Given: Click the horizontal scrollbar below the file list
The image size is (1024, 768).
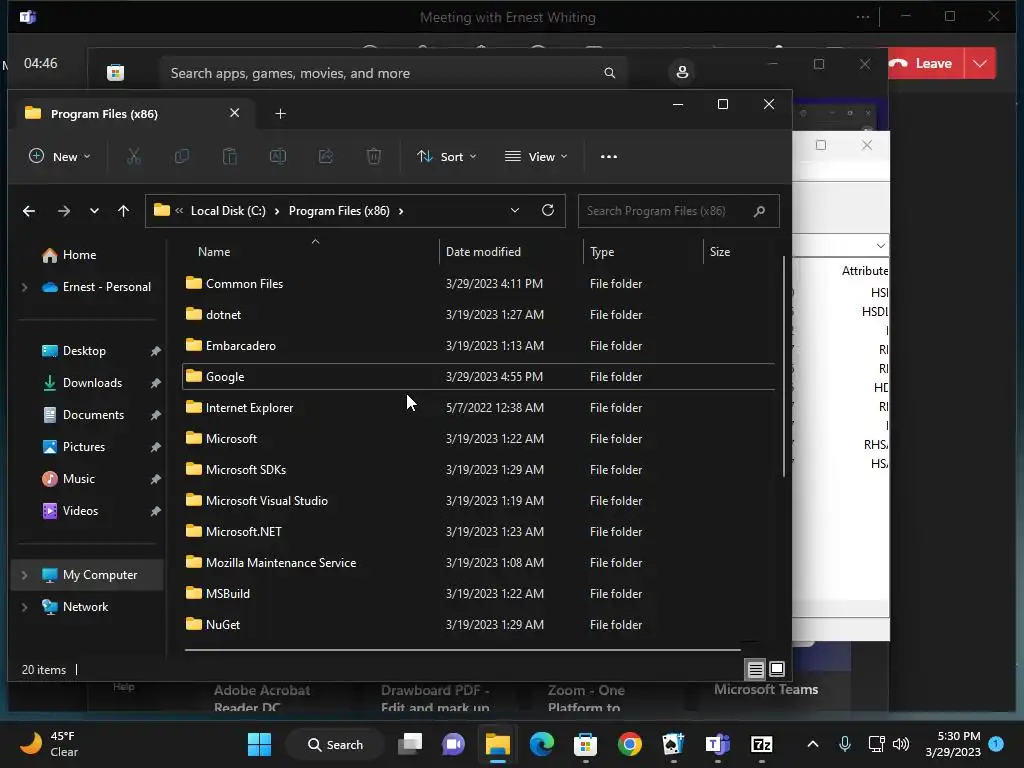Looking at the screenshot, I should pos(463,650).
